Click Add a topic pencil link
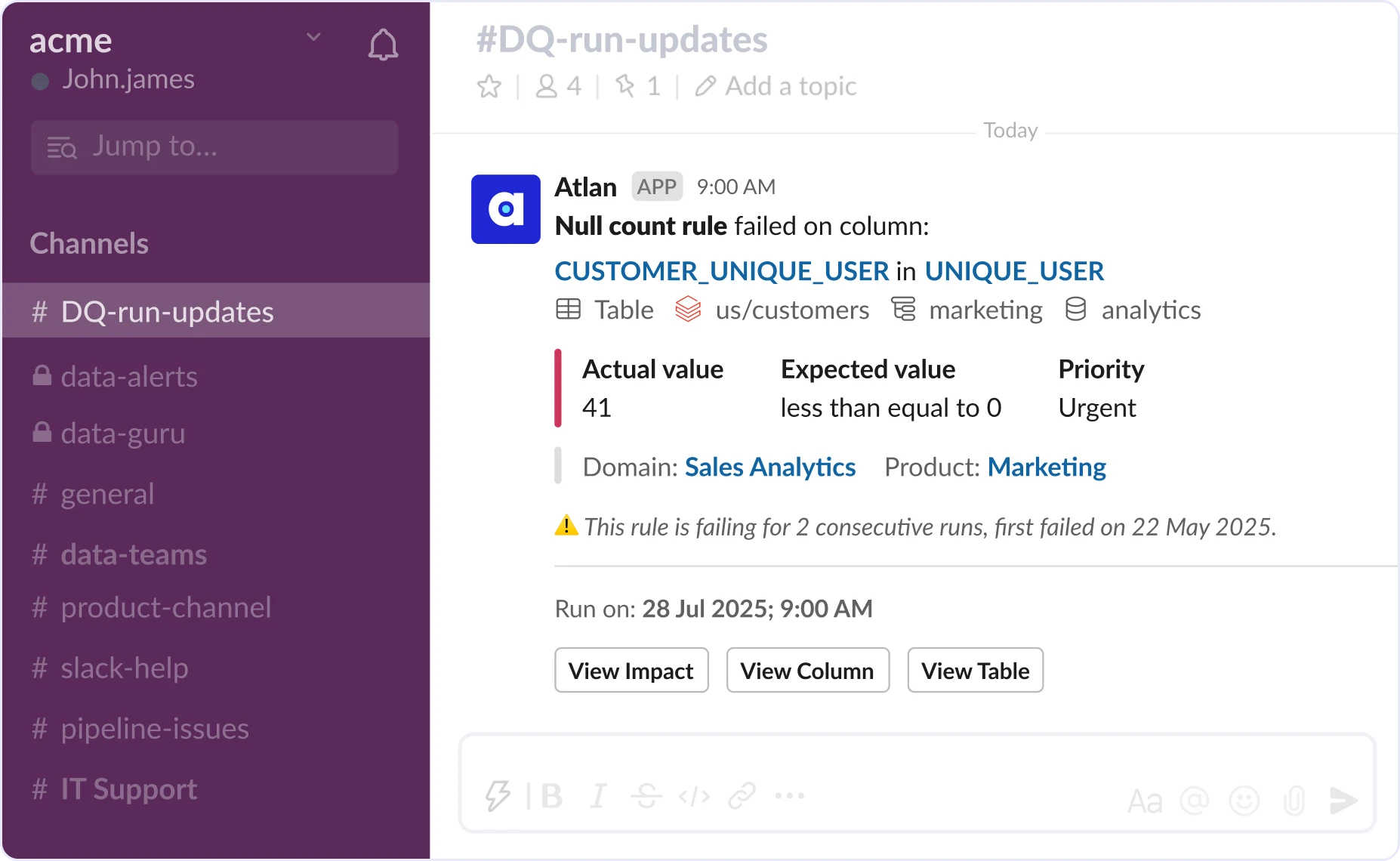The width and height of the screenshot is (1400, 861). coord(776,87)
